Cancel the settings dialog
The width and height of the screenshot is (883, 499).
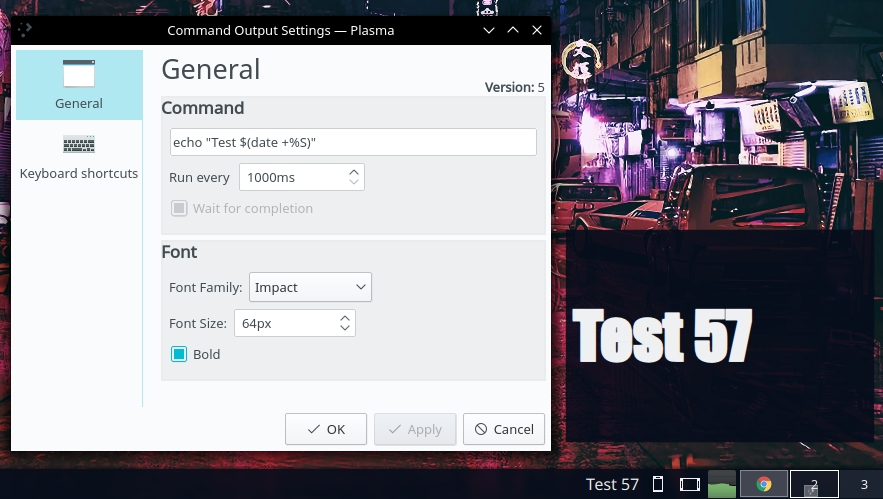point(504,429)
